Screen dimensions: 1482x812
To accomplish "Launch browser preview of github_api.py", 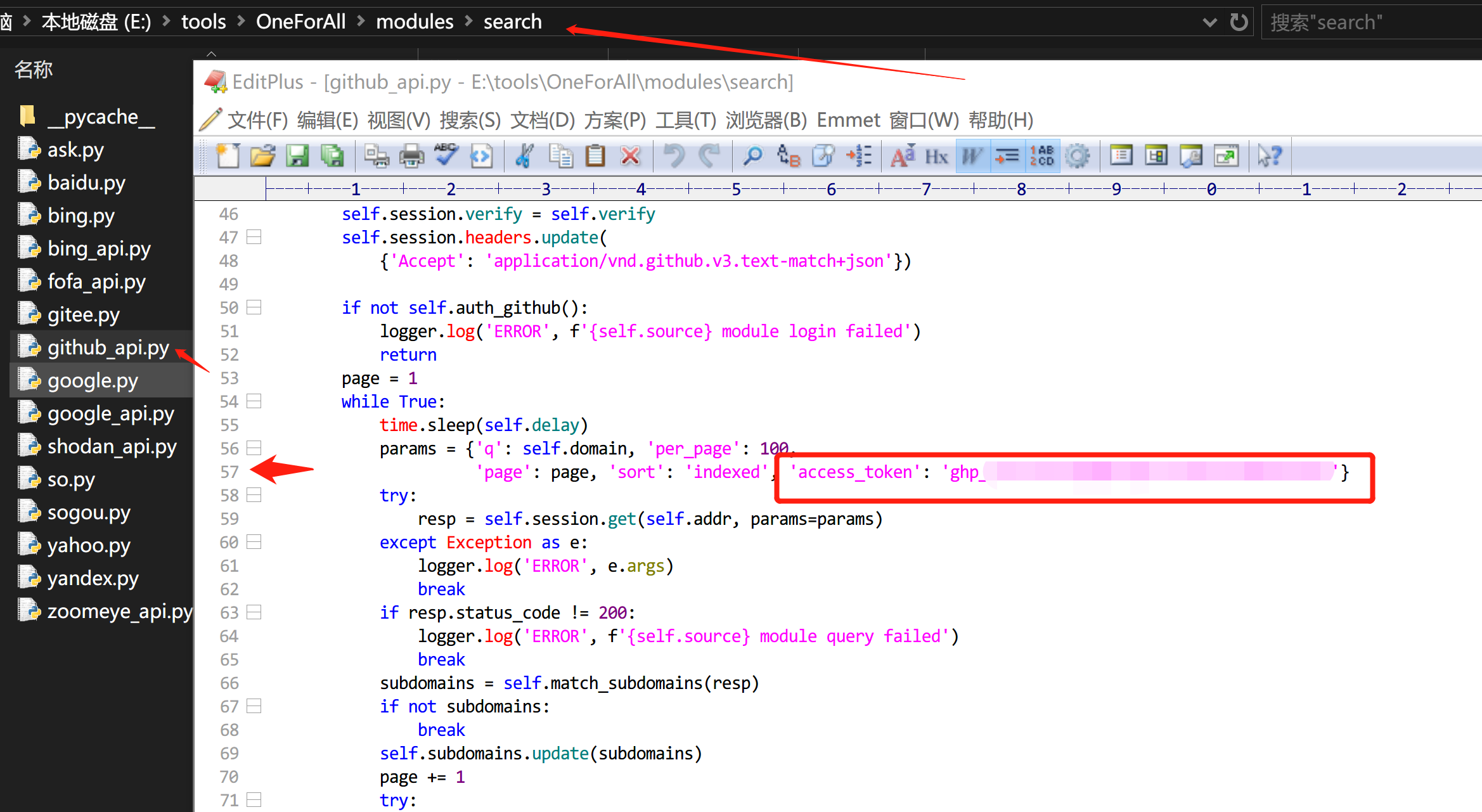I will [x=1190, y=155].
